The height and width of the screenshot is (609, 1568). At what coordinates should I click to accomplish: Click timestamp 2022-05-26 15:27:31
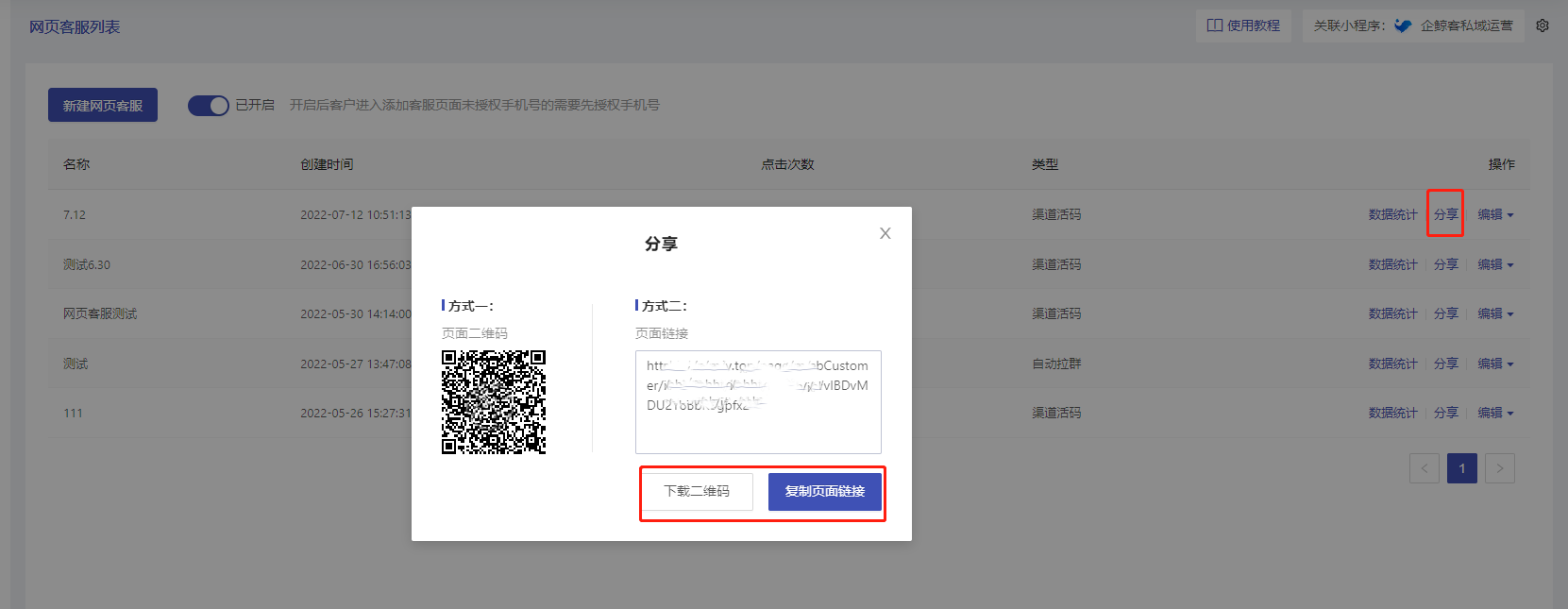[356, 413]
